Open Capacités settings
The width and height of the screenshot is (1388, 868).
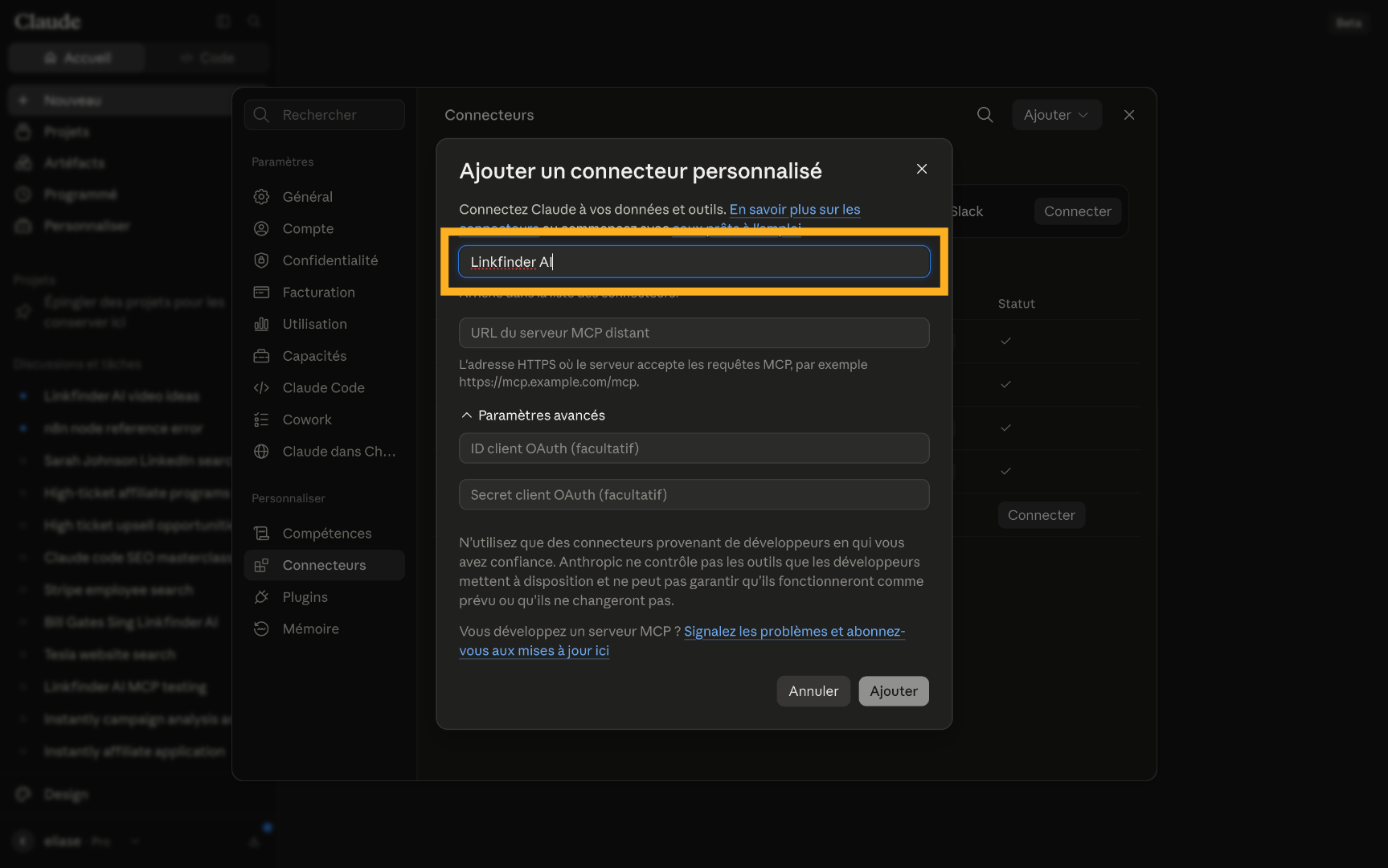tap(324, 356)
